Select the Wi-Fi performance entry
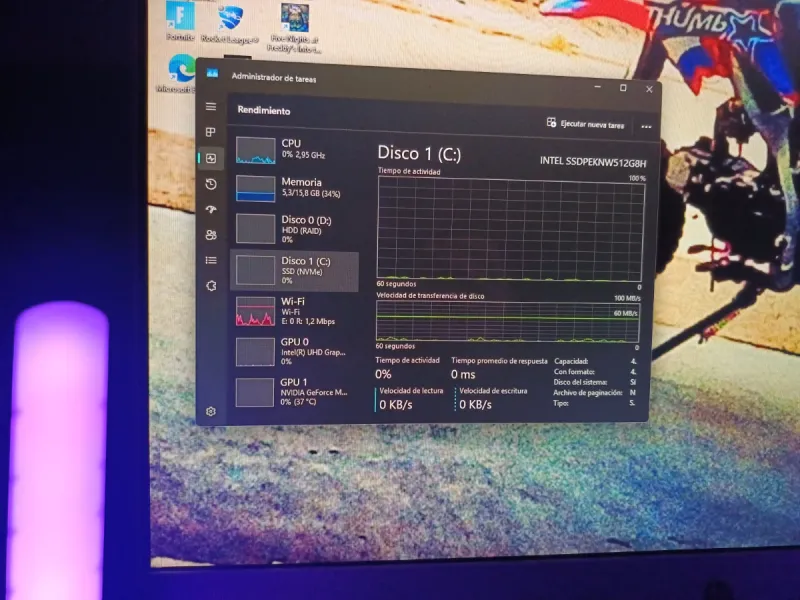 (294, 311)
